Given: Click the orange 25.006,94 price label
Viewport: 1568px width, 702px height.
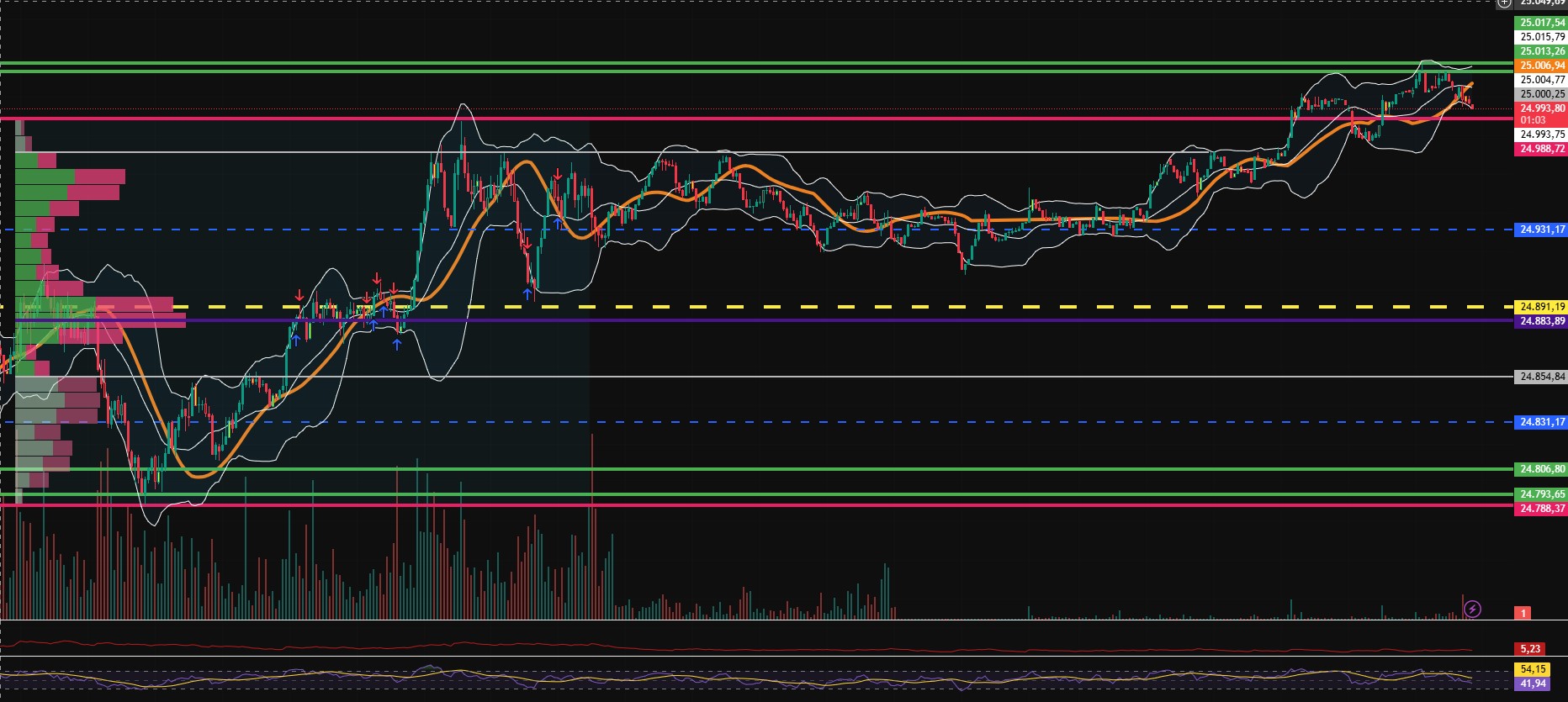Looking at the screenshot, I should (x=1541, y=66).
